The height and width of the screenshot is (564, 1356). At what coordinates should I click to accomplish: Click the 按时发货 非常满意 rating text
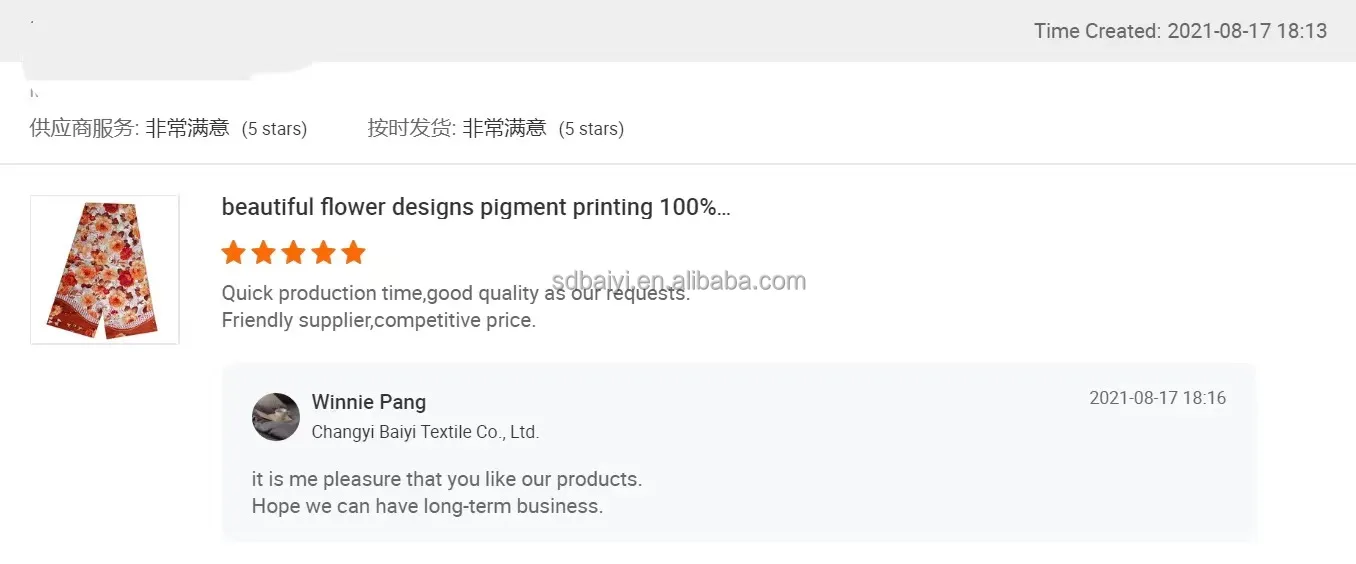[496, 128]
